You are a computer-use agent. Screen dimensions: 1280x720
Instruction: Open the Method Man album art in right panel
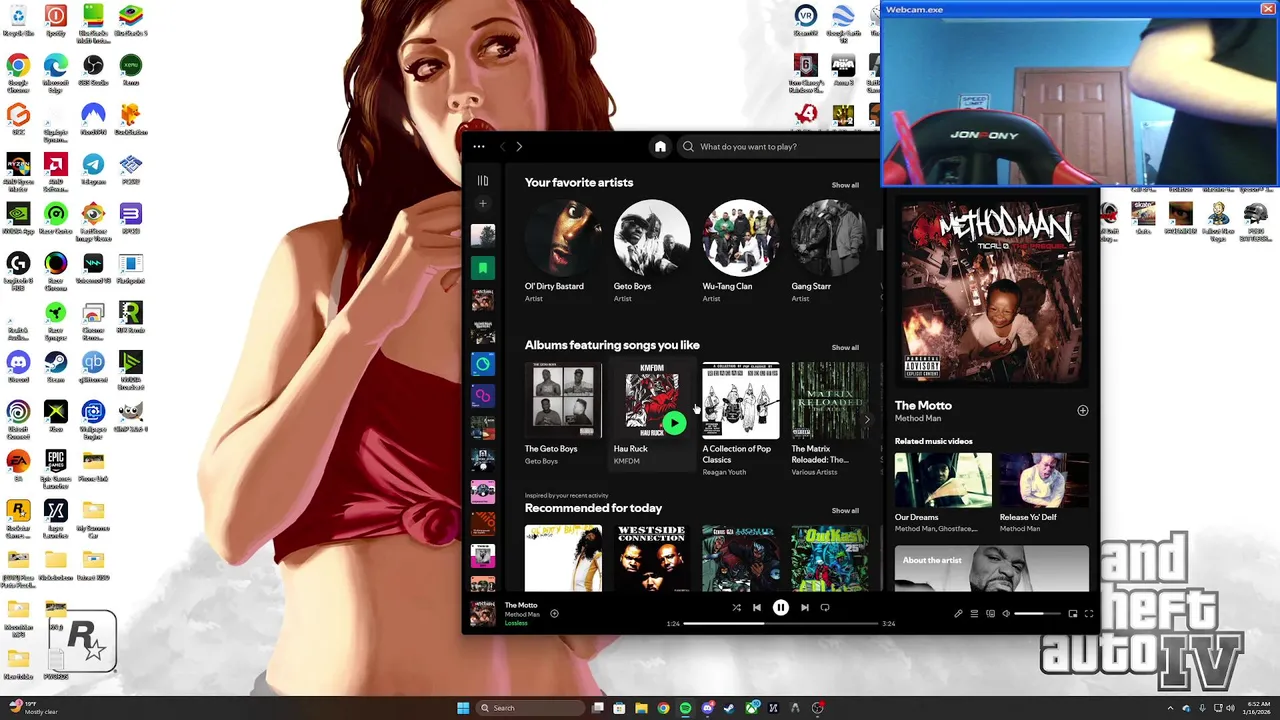coord(990,291)
